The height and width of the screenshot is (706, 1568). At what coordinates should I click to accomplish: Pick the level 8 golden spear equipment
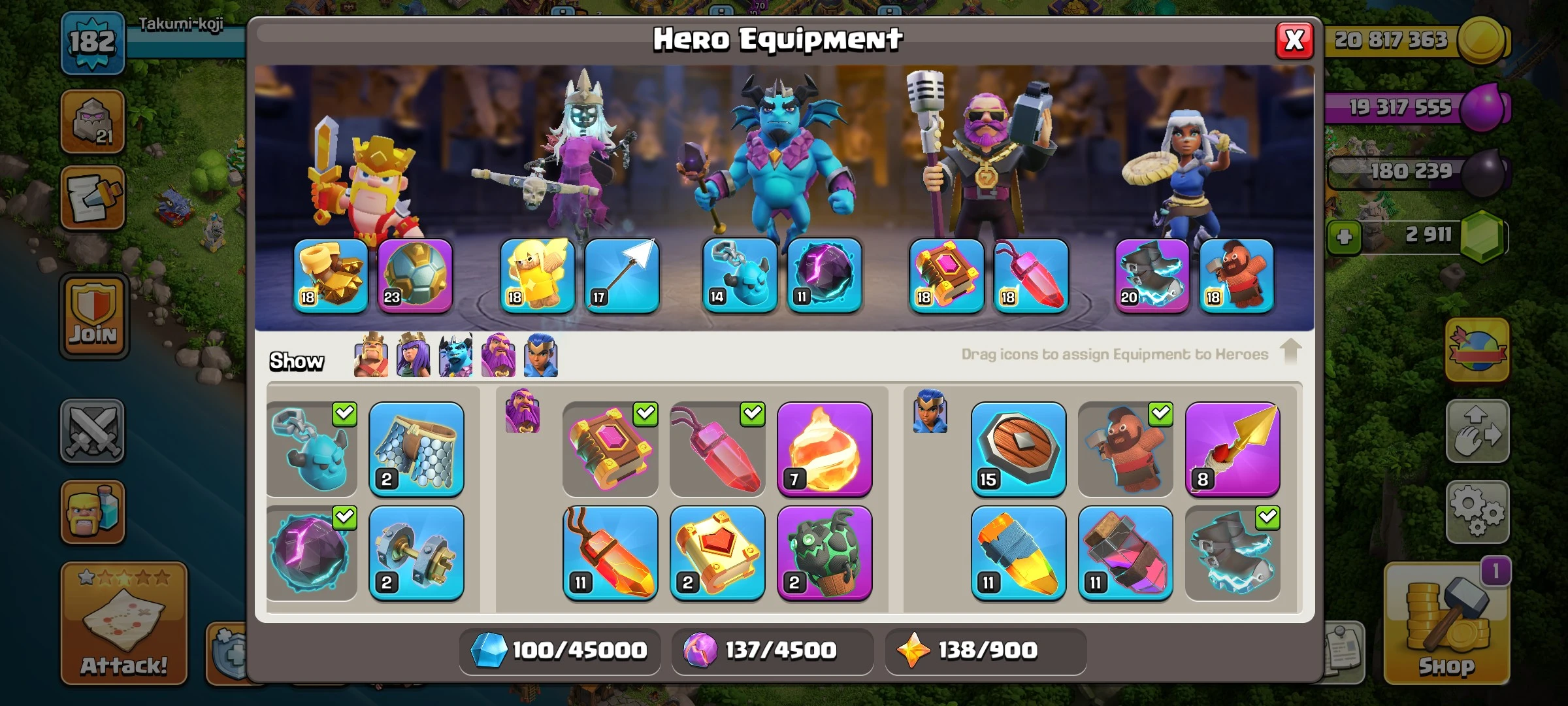point(1232,449)
